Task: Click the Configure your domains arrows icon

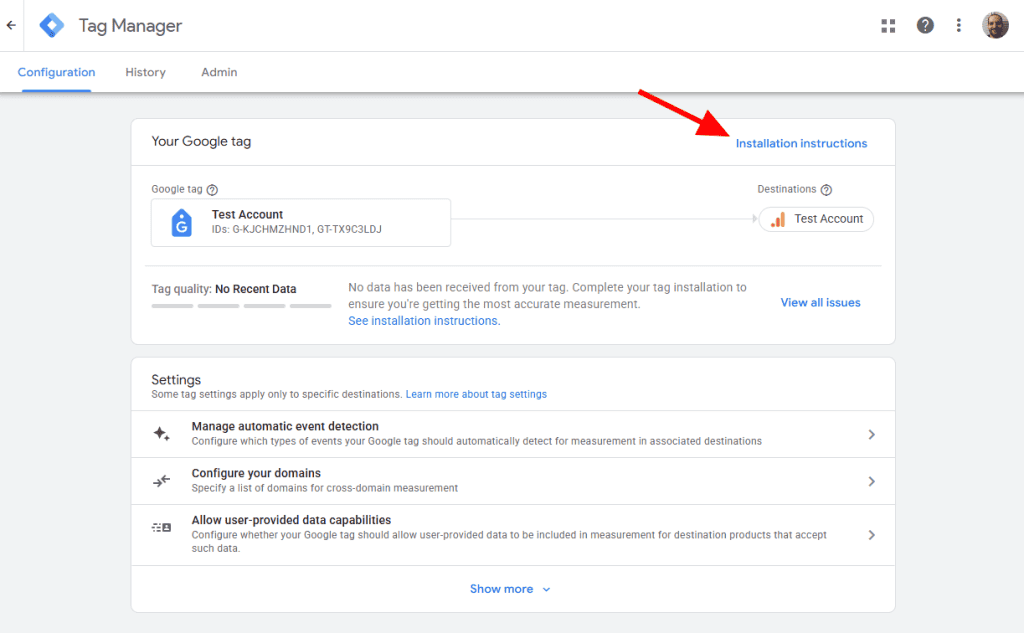Action: [x=161, y=481]
